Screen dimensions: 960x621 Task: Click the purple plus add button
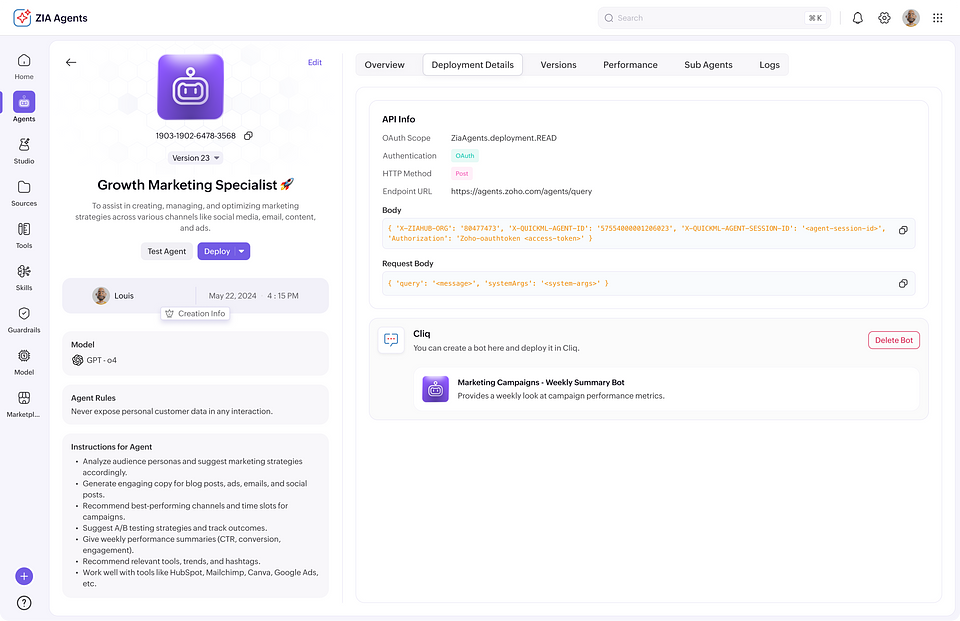[x=24, y=576]
